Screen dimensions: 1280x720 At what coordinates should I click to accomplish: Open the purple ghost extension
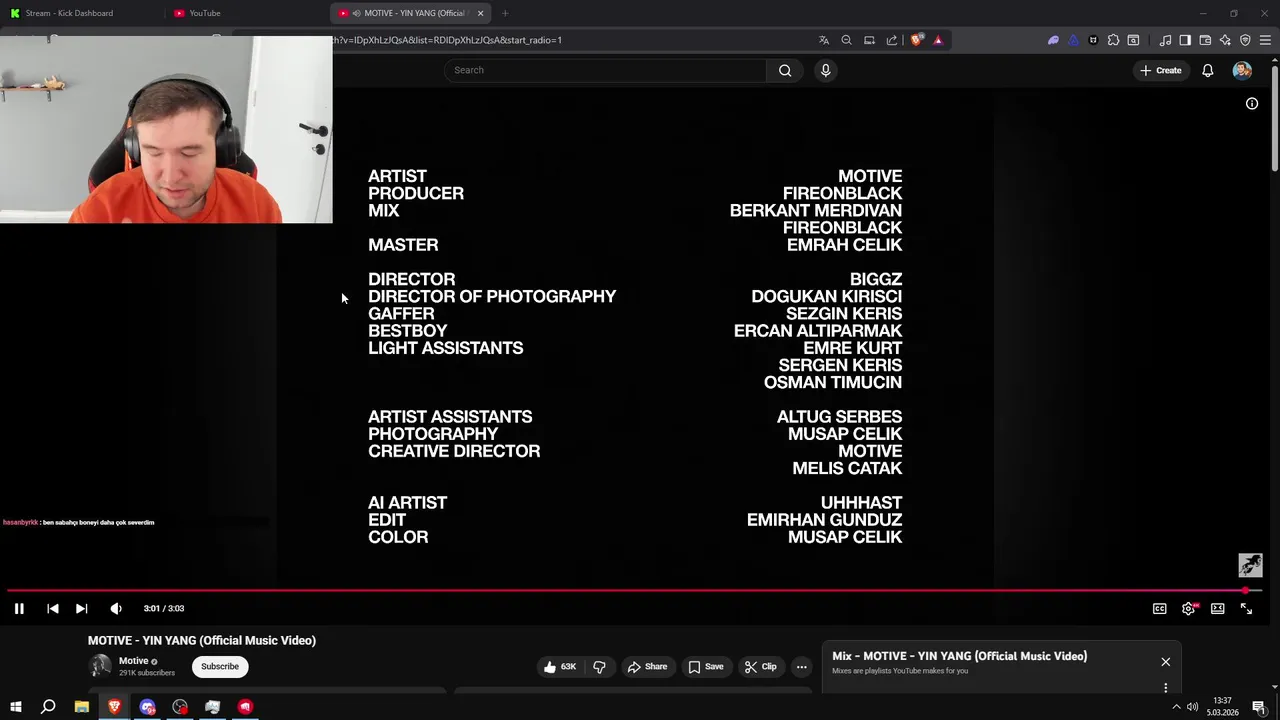click(x=1053, y=40)
